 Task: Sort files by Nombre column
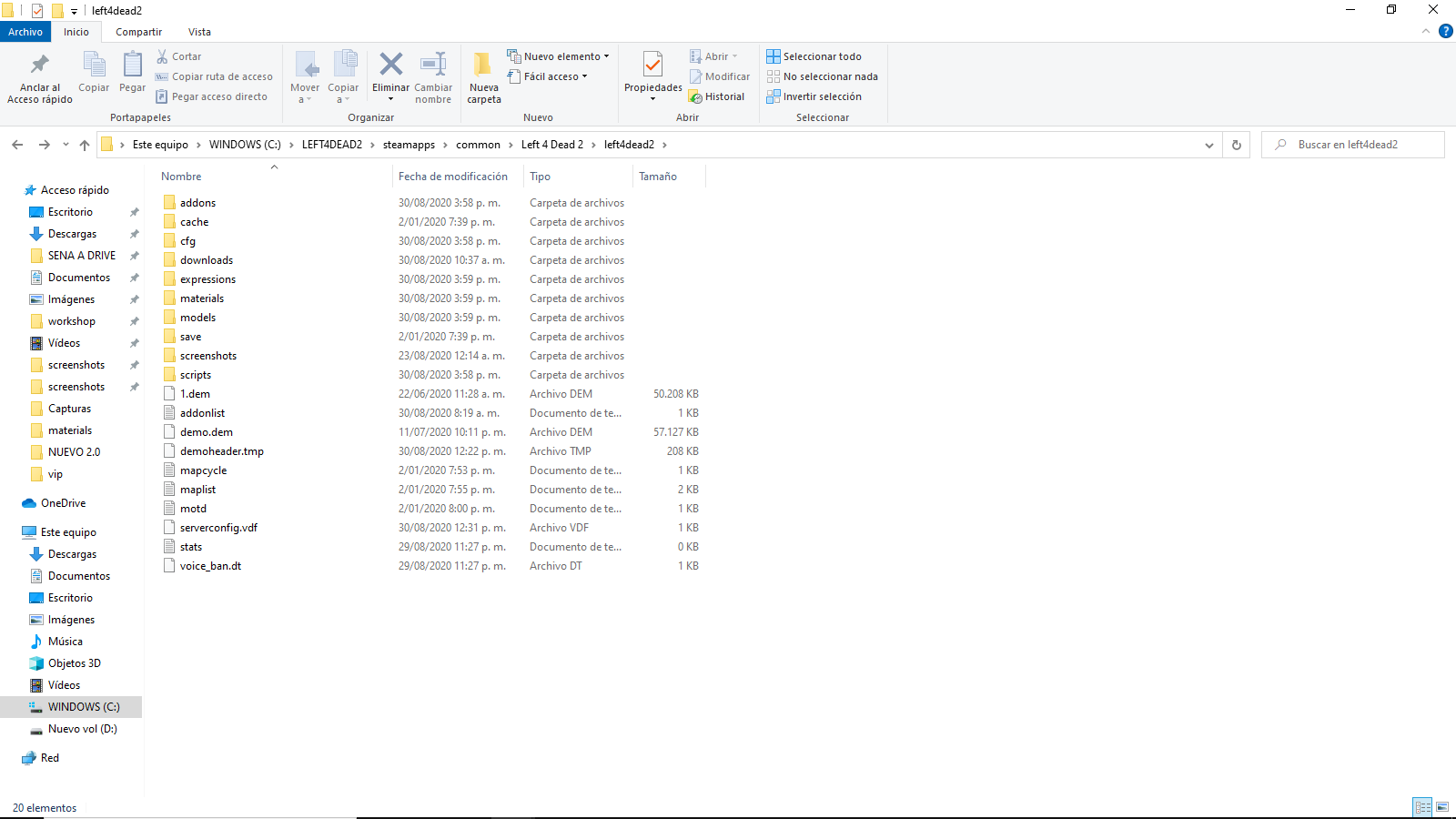(181, 177)
